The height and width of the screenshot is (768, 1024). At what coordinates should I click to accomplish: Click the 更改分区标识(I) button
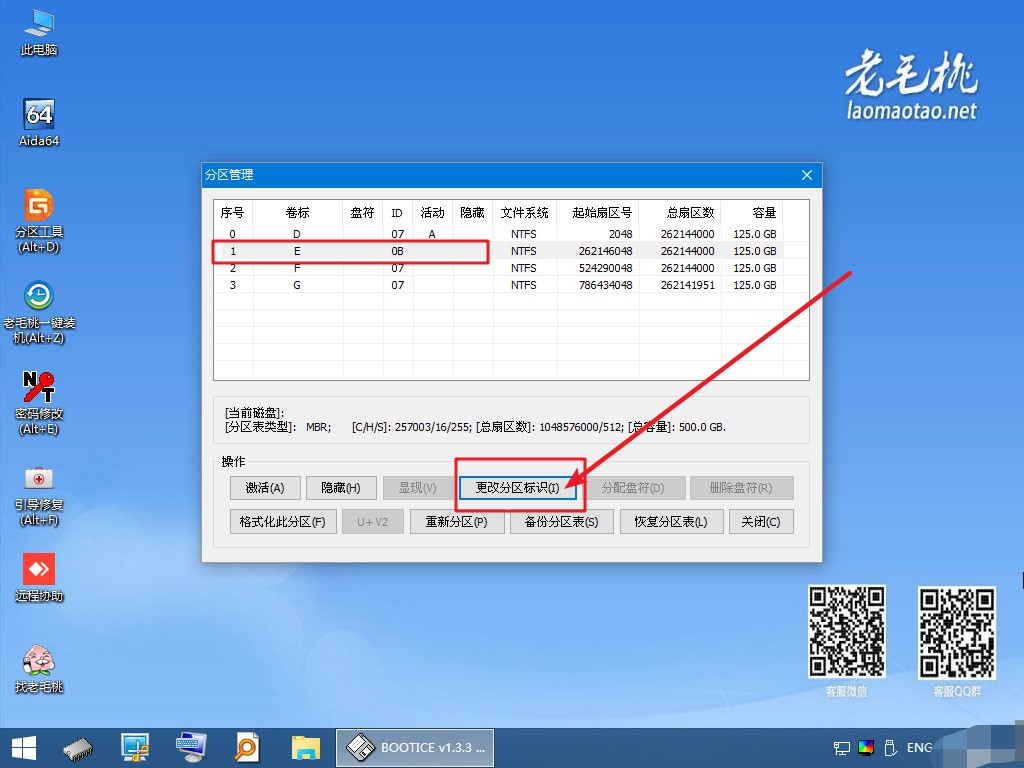point(518,488)
